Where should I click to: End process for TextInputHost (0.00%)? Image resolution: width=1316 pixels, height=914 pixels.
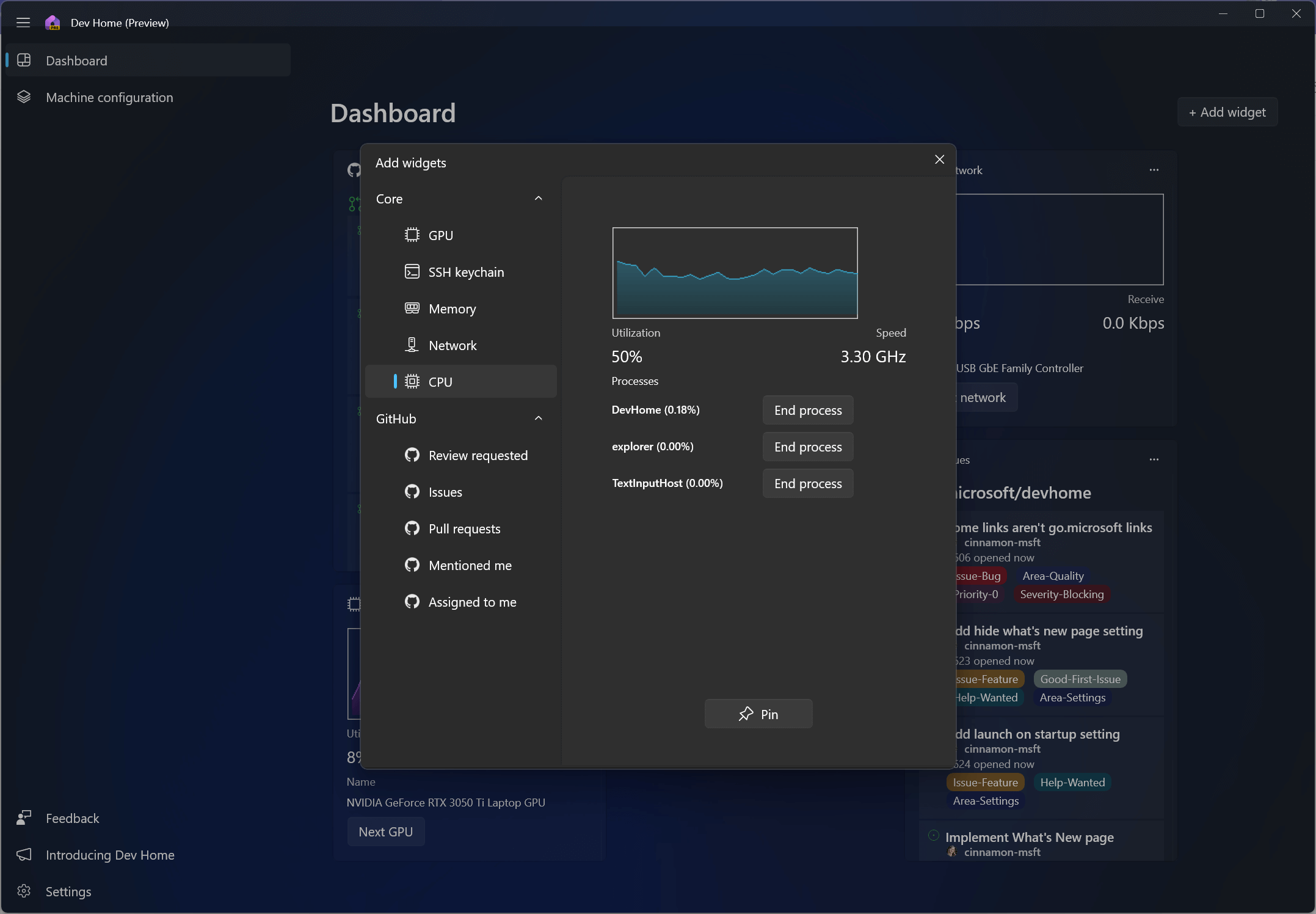tap(808, 483)
